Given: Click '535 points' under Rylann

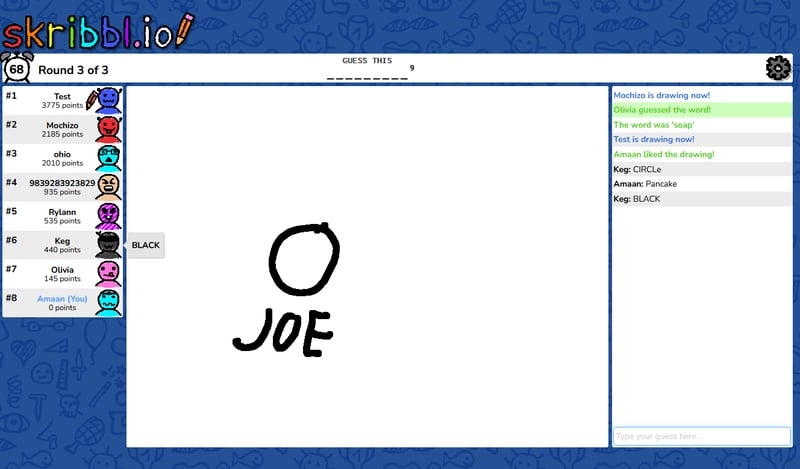Looking at the screenshot, I should pyautogui.click(x=62, y=221).
